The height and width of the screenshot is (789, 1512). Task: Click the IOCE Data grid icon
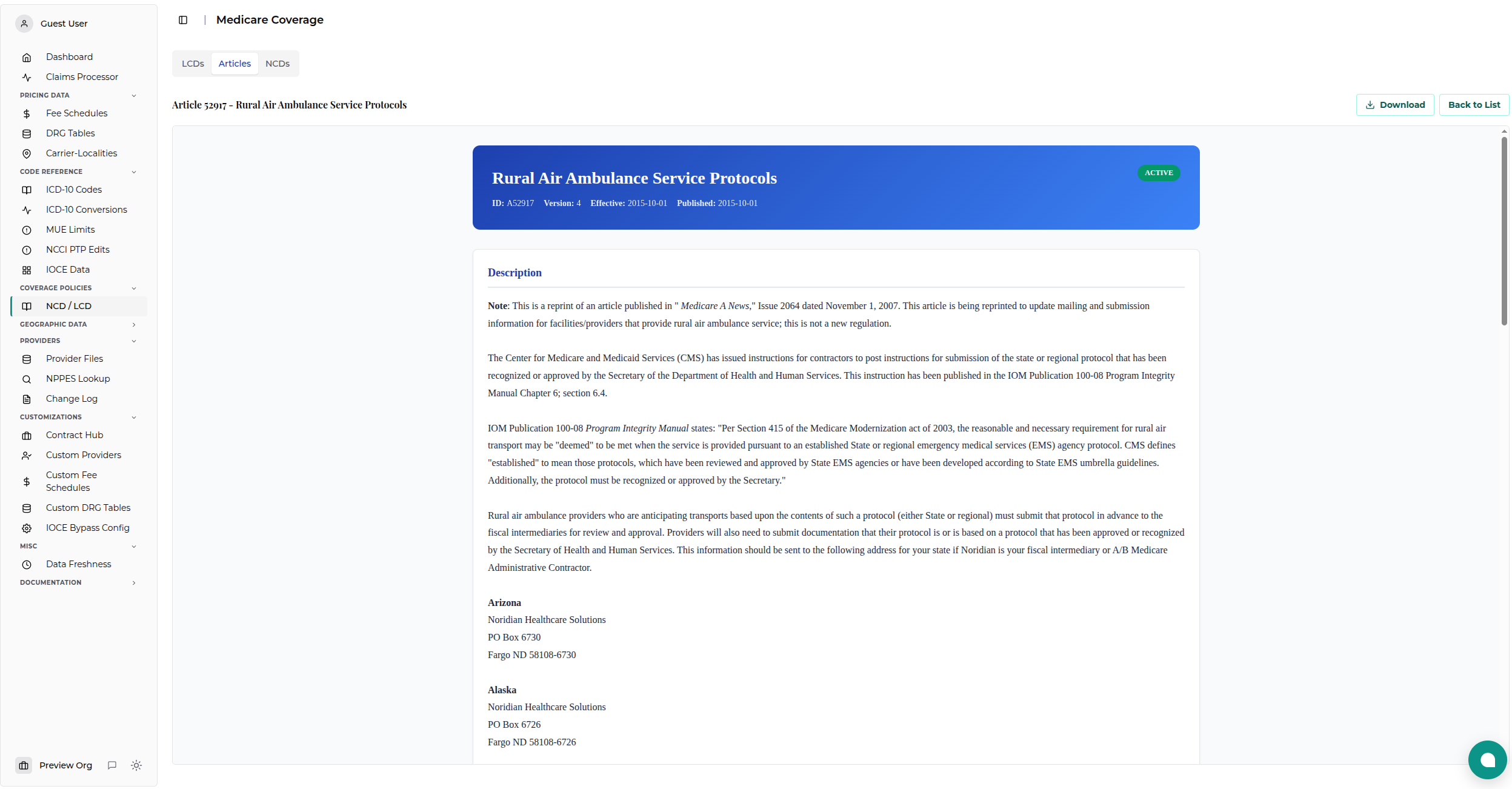click(x=27, y=270)
